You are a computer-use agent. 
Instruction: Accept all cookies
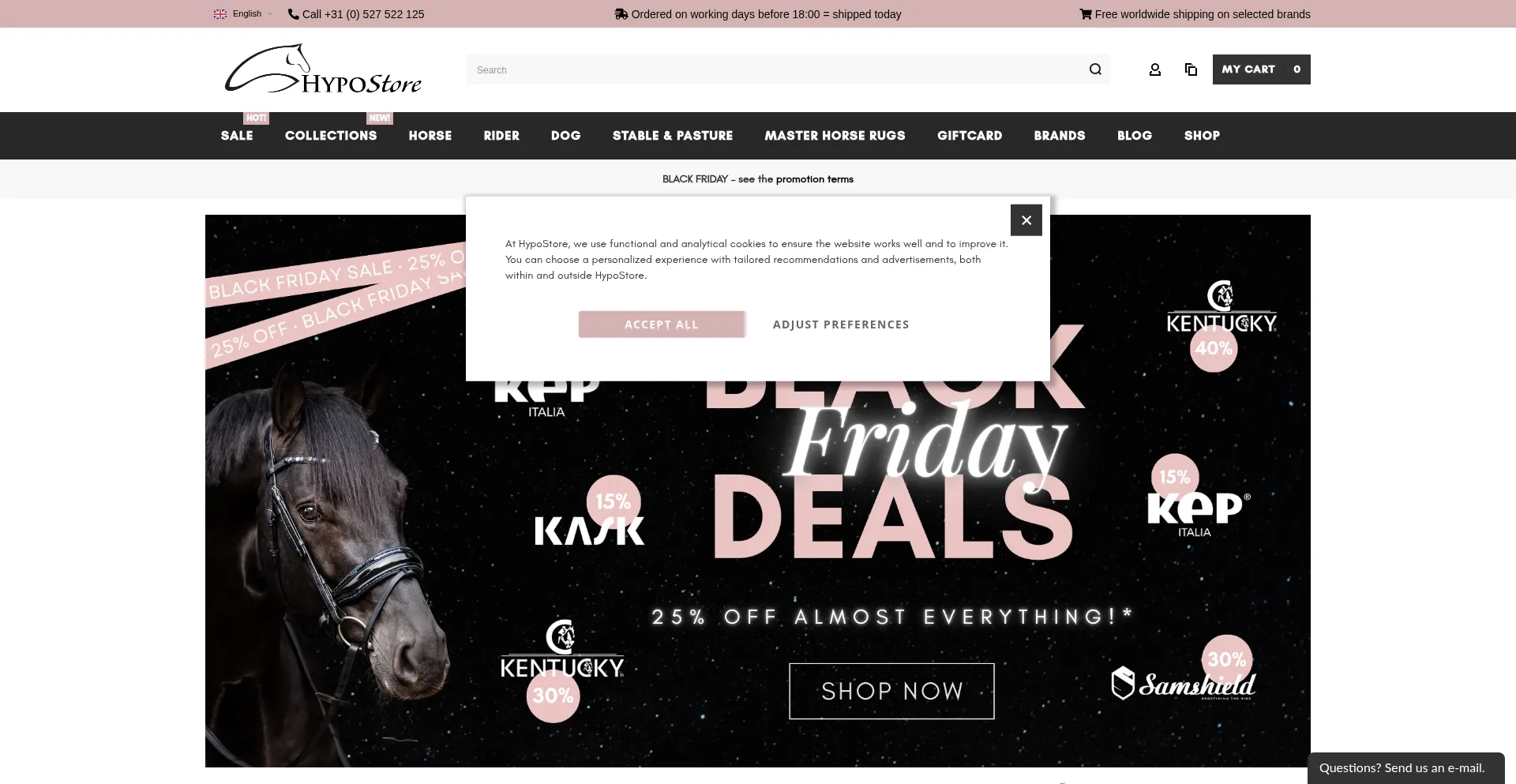662,324
